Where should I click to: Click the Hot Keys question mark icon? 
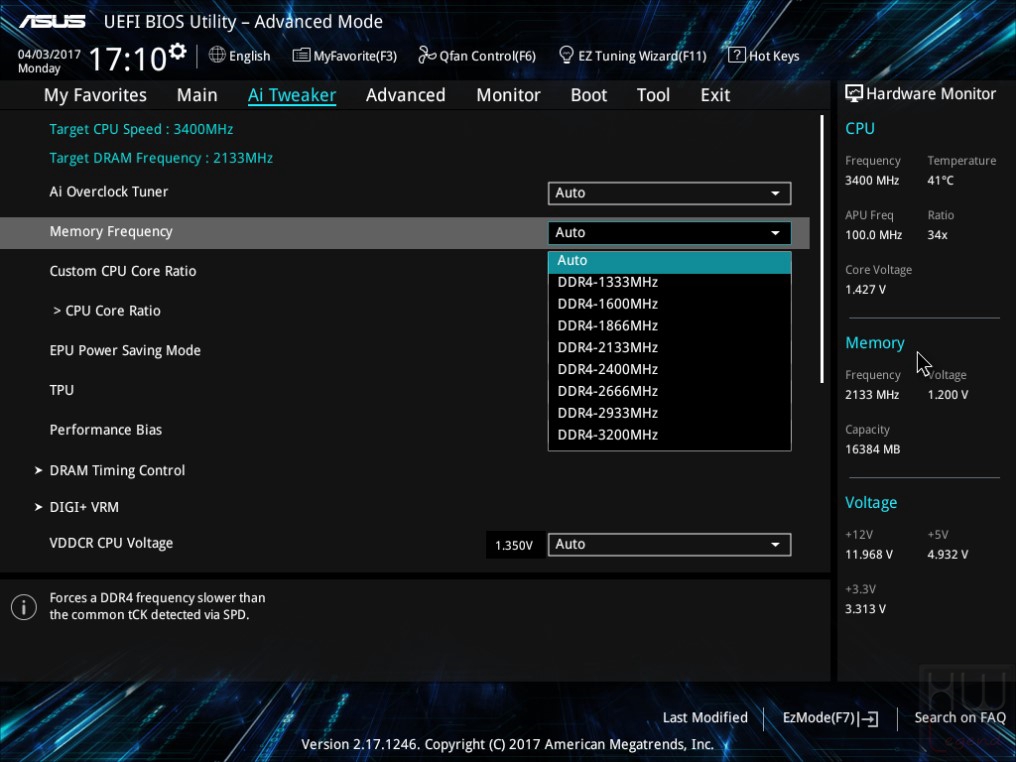736,55
